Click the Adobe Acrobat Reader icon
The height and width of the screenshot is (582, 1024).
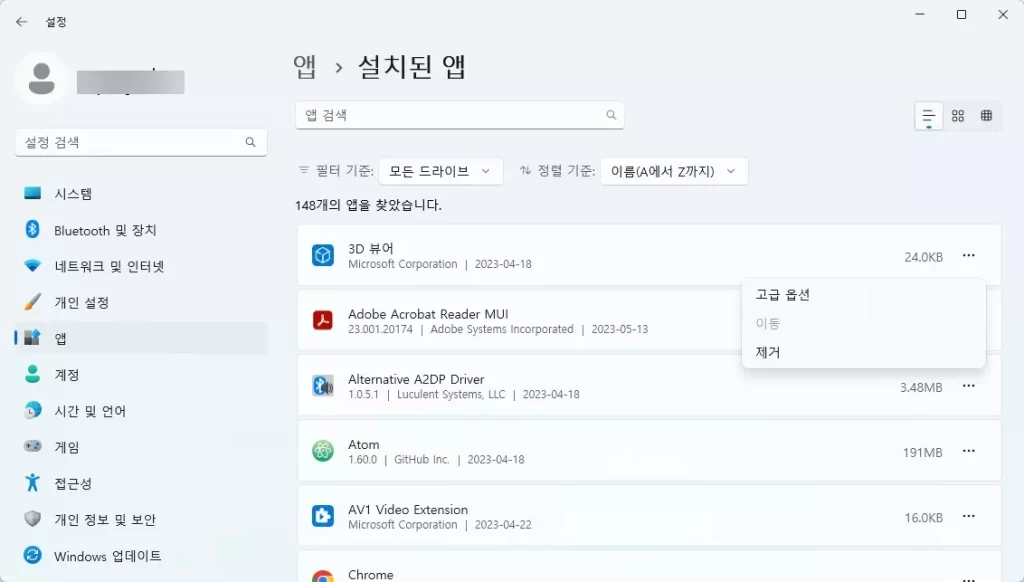[323, 320]
